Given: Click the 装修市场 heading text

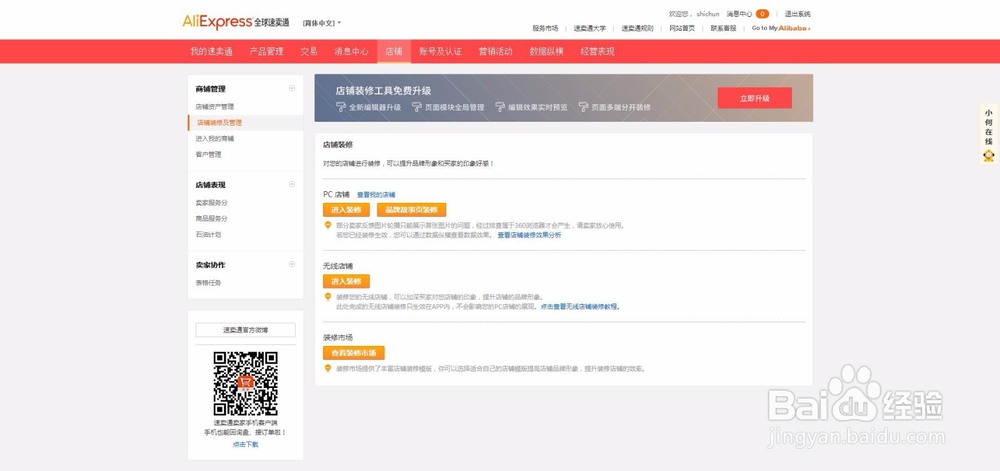Looking at the screenshot, I should (x=338, y=337).
